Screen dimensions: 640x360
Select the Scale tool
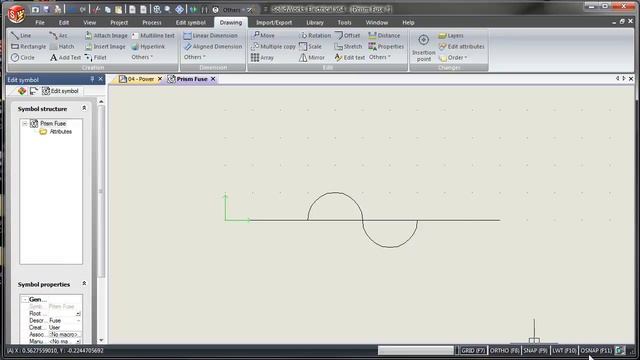point(310,47)
